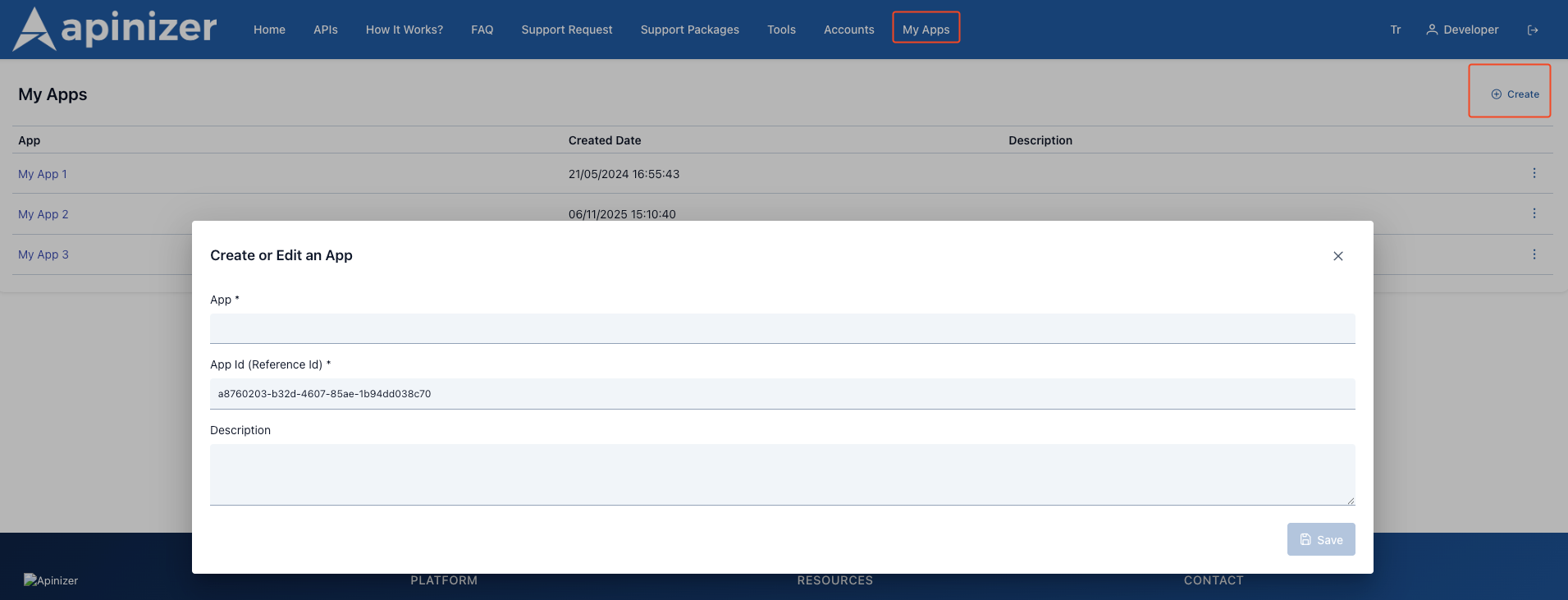This screenshot has height=600, width=1568.
Task: Click the Create button with plus icon
Action: [1515, 94]
